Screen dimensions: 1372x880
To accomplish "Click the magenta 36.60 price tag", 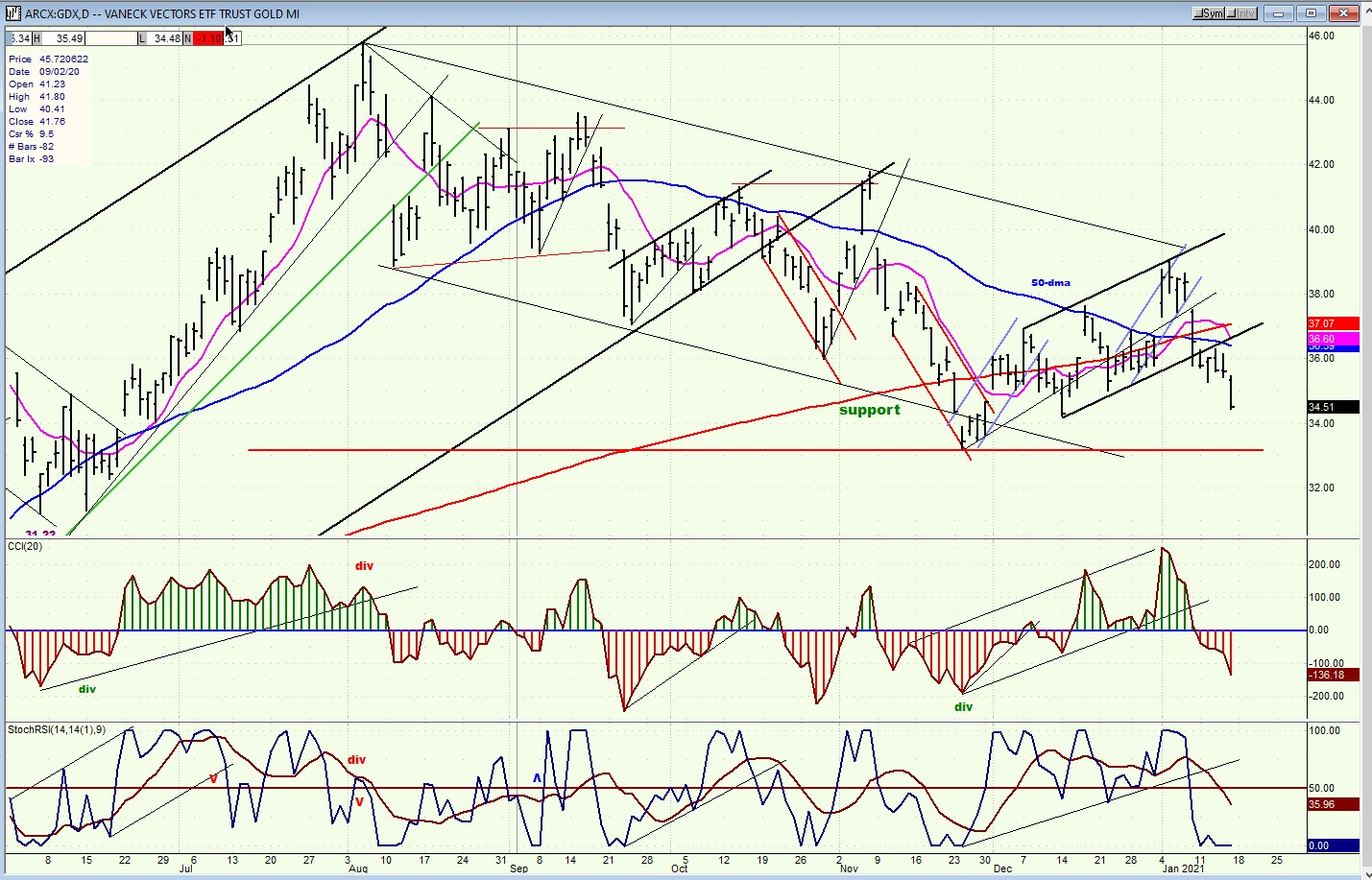I will [x=1333, y=339].
